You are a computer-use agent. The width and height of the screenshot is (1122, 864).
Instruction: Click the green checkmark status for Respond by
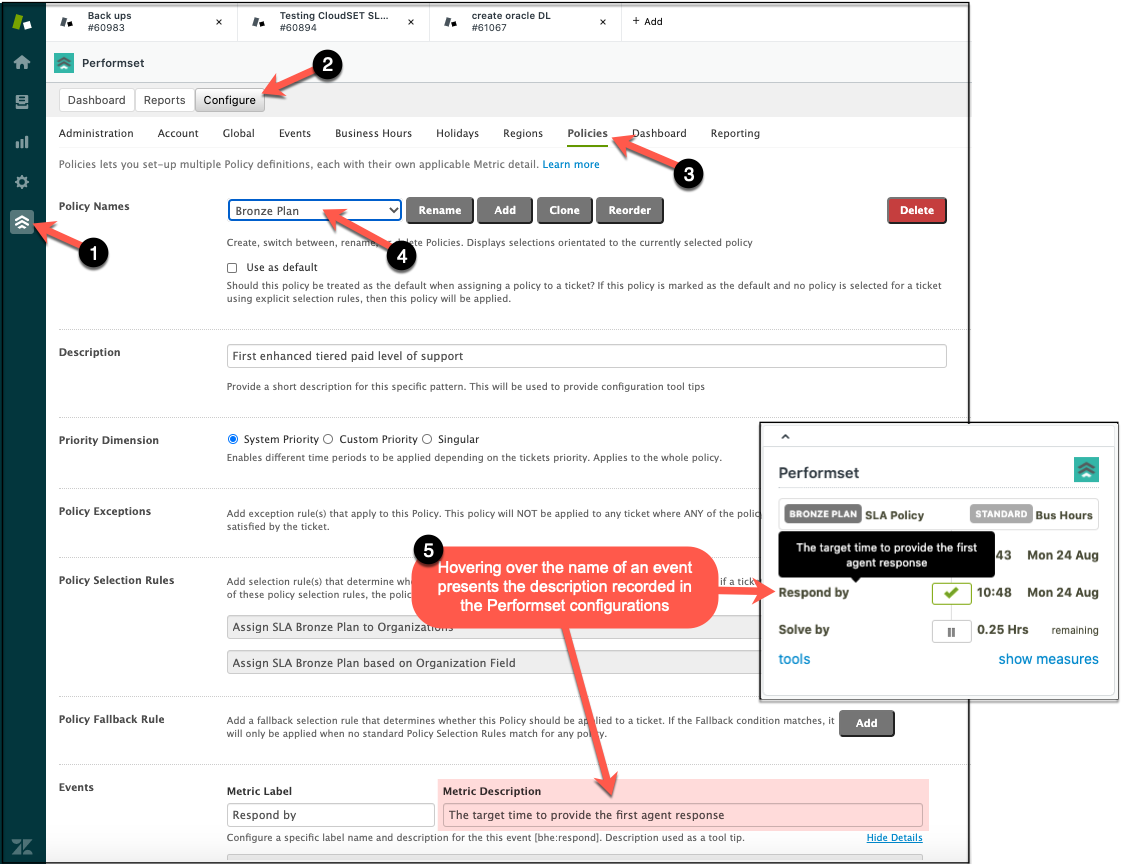point(951,593)
